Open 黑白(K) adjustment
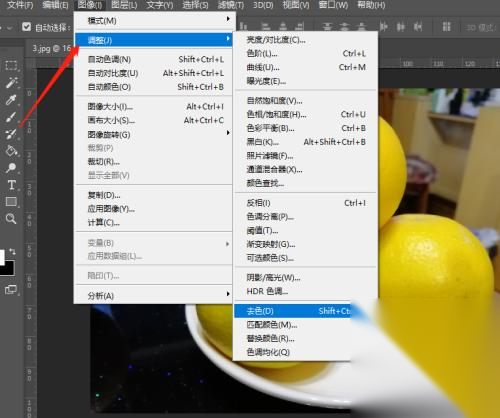Image resolution: width=500 pixels, height=418 pixels. point(306,142)
